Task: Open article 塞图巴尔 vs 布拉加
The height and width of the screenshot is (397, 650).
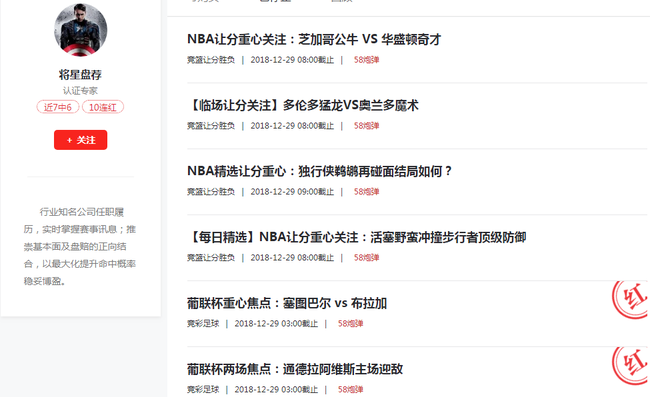Action: (x=287, y=303)
